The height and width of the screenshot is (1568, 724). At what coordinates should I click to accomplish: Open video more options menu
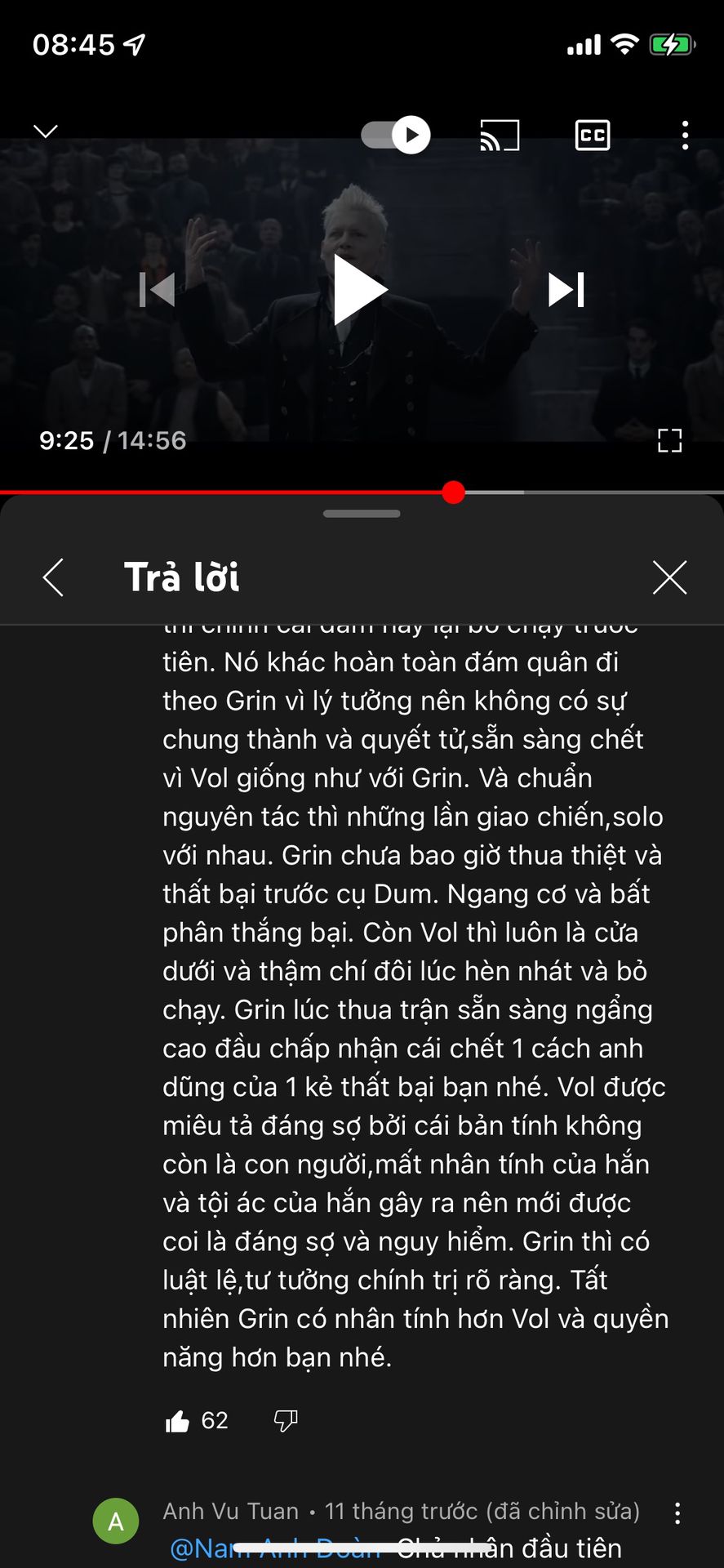[685, 136]
